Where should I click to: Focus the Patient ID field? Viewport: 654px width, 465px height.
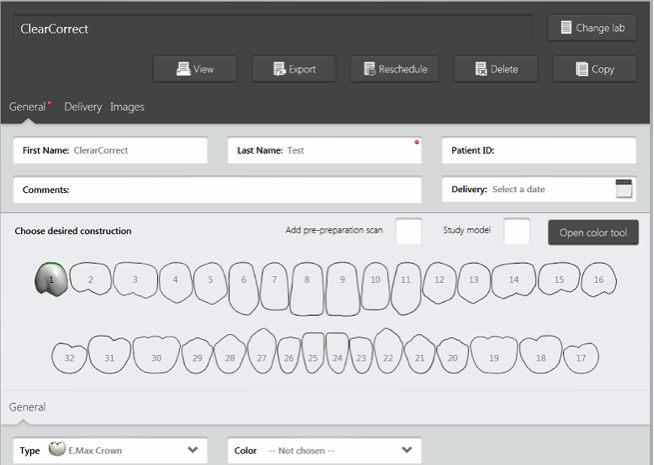click(x=539, y=150)
